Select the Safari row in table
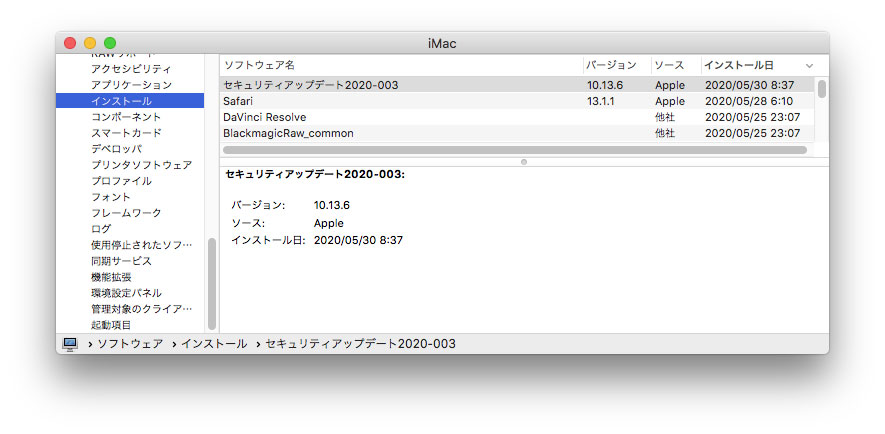 pos(516,102)
